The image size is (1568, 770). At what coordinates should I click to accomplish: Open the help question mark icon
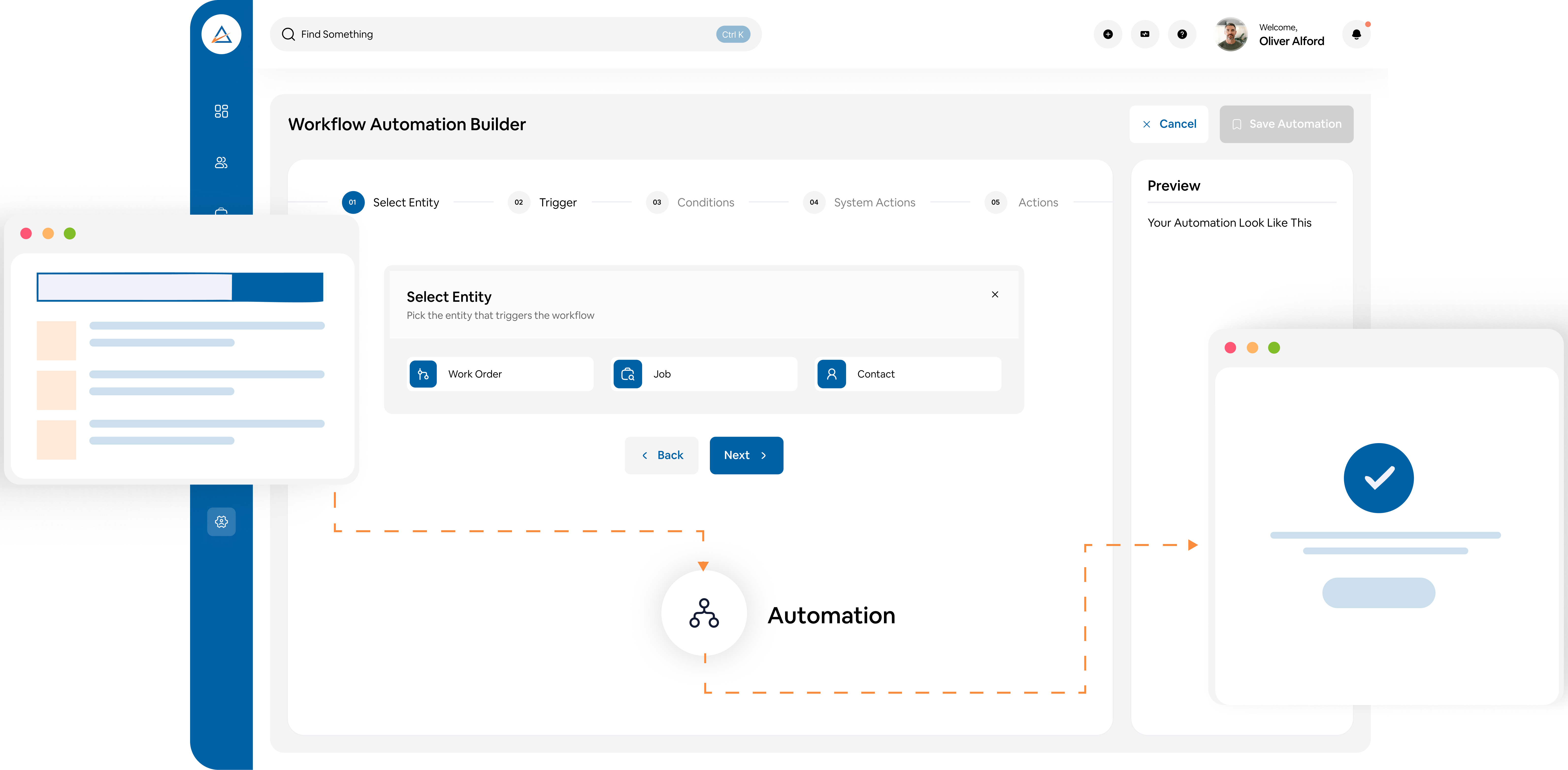[1182, 34]
